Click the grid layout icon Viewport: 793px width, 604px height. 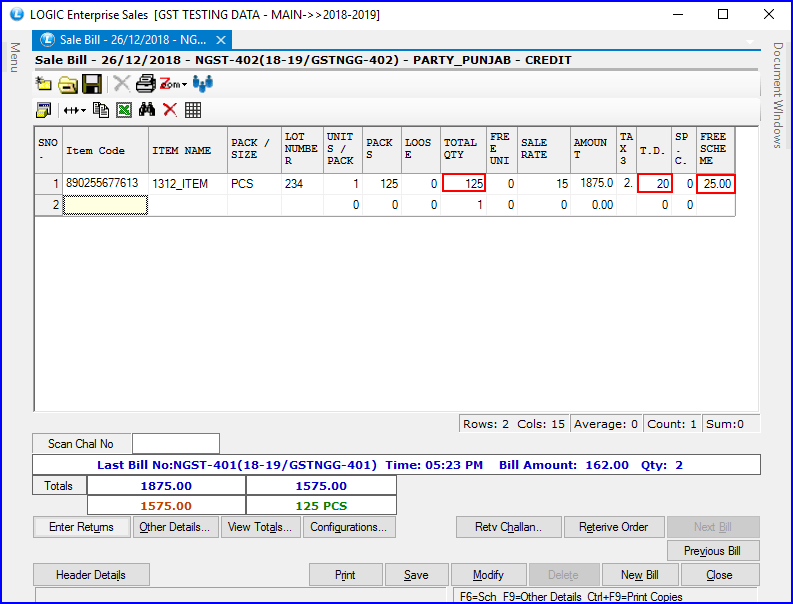[193, 110]
